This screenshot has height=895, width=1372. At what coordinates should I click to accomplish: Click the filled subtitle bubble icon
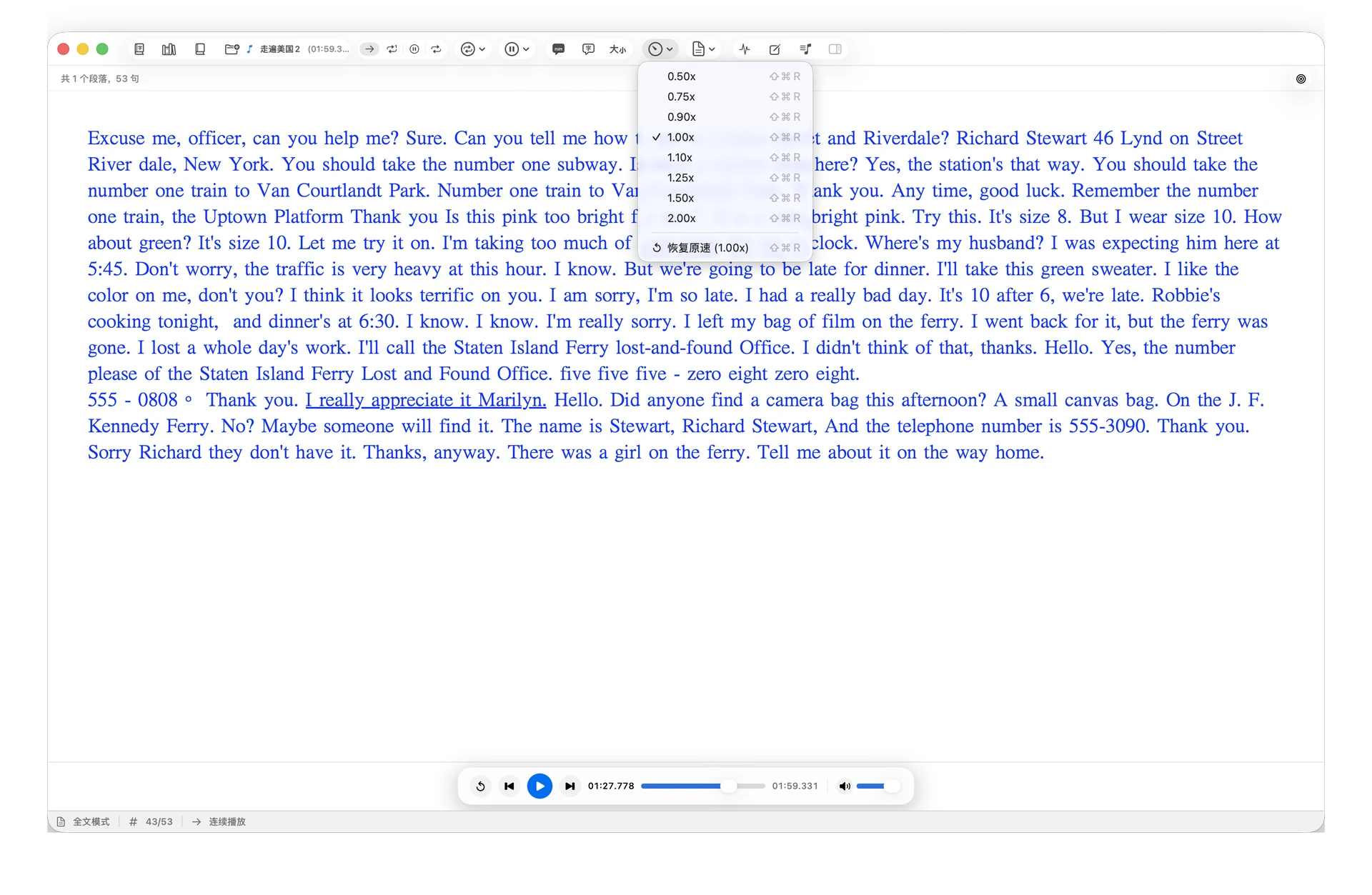559,49
